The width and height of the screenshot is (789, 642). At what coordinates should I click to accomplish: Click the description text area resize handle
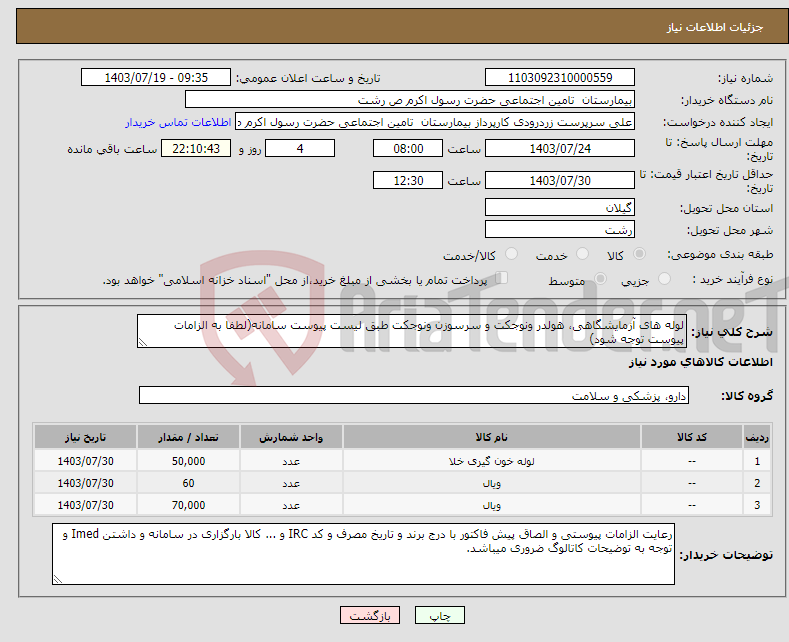point(143,342)
